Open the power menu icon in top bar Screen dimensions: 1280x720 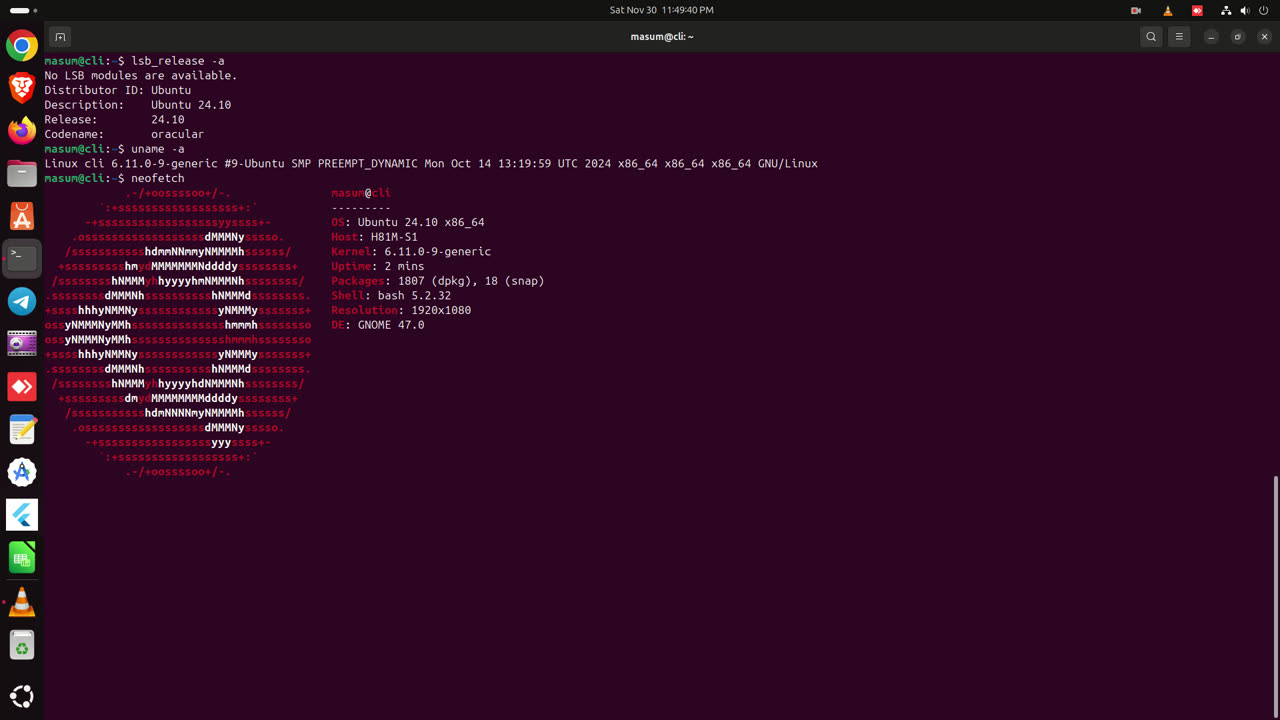coord(1264,10)
